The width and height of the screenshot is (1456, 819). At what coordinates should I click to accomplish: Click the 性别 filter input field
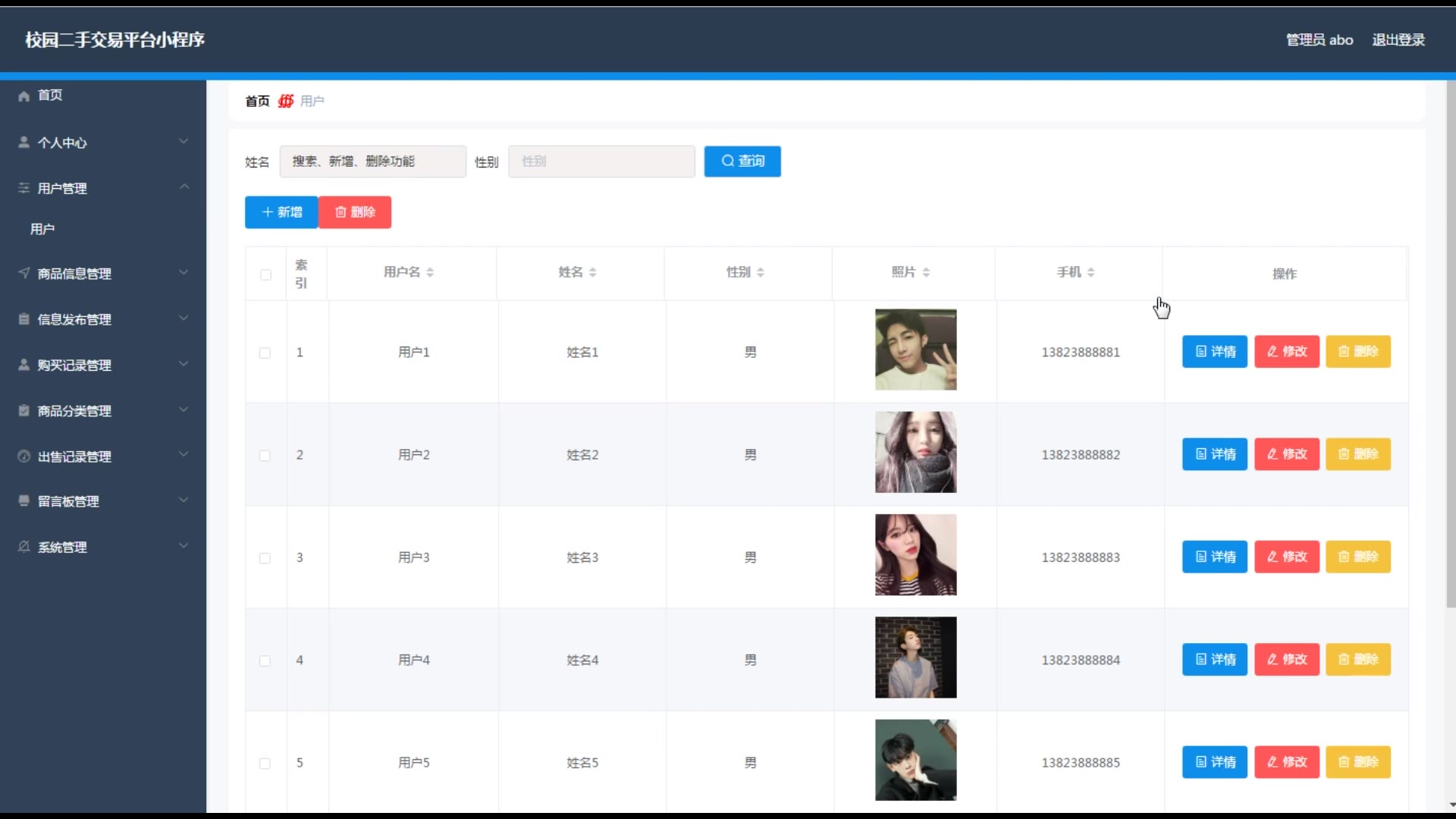[x=602, y=162]
